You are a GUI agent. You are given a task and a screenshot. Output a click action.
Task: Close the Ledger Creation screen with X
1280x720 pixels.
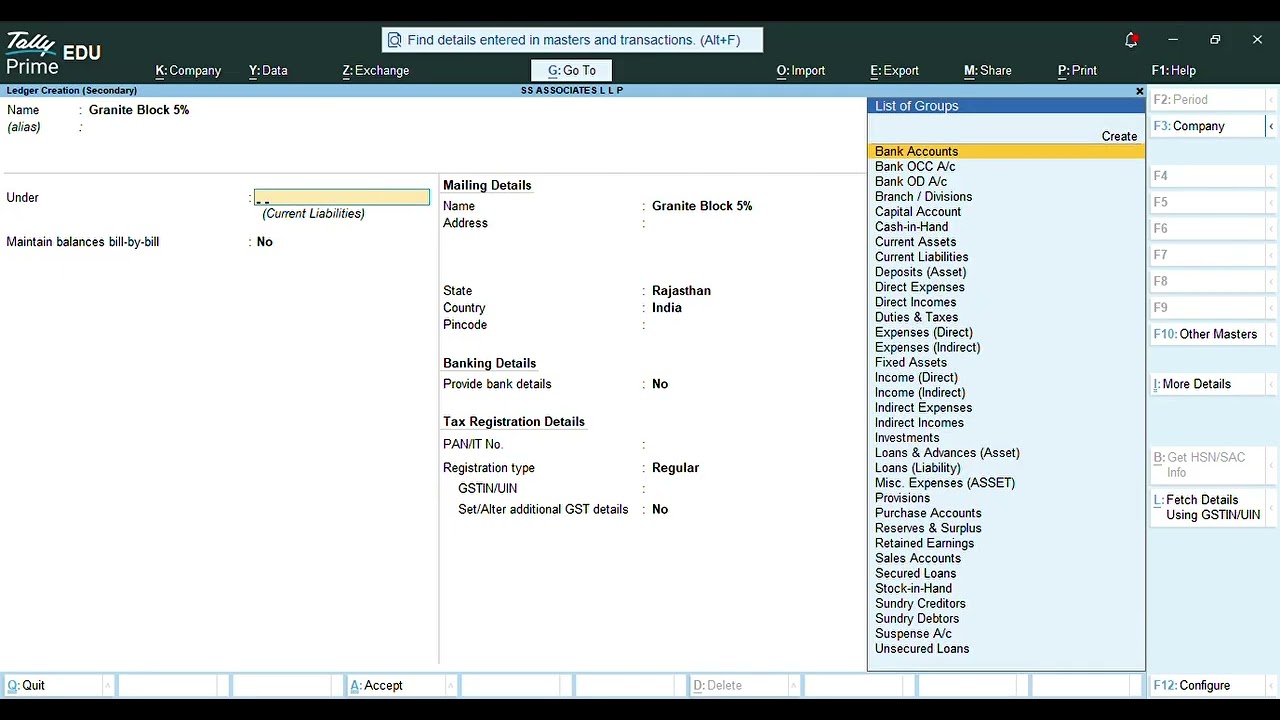[x=1139, y=91]
